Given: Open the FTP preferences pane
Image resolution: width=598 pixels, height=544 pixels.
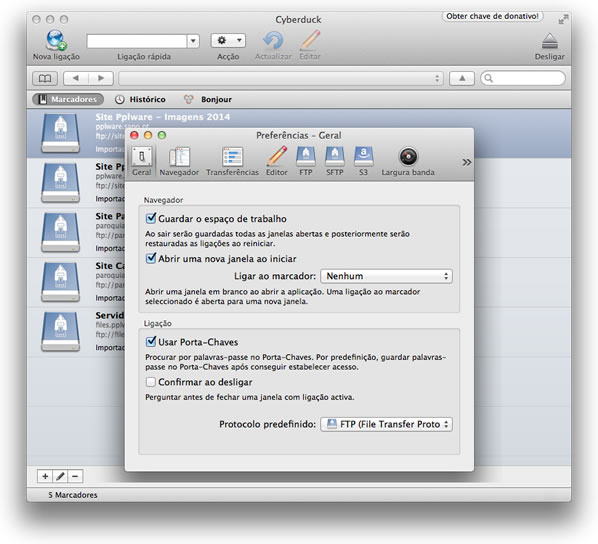Looking at the screenshot, I should tap(306, 161).
